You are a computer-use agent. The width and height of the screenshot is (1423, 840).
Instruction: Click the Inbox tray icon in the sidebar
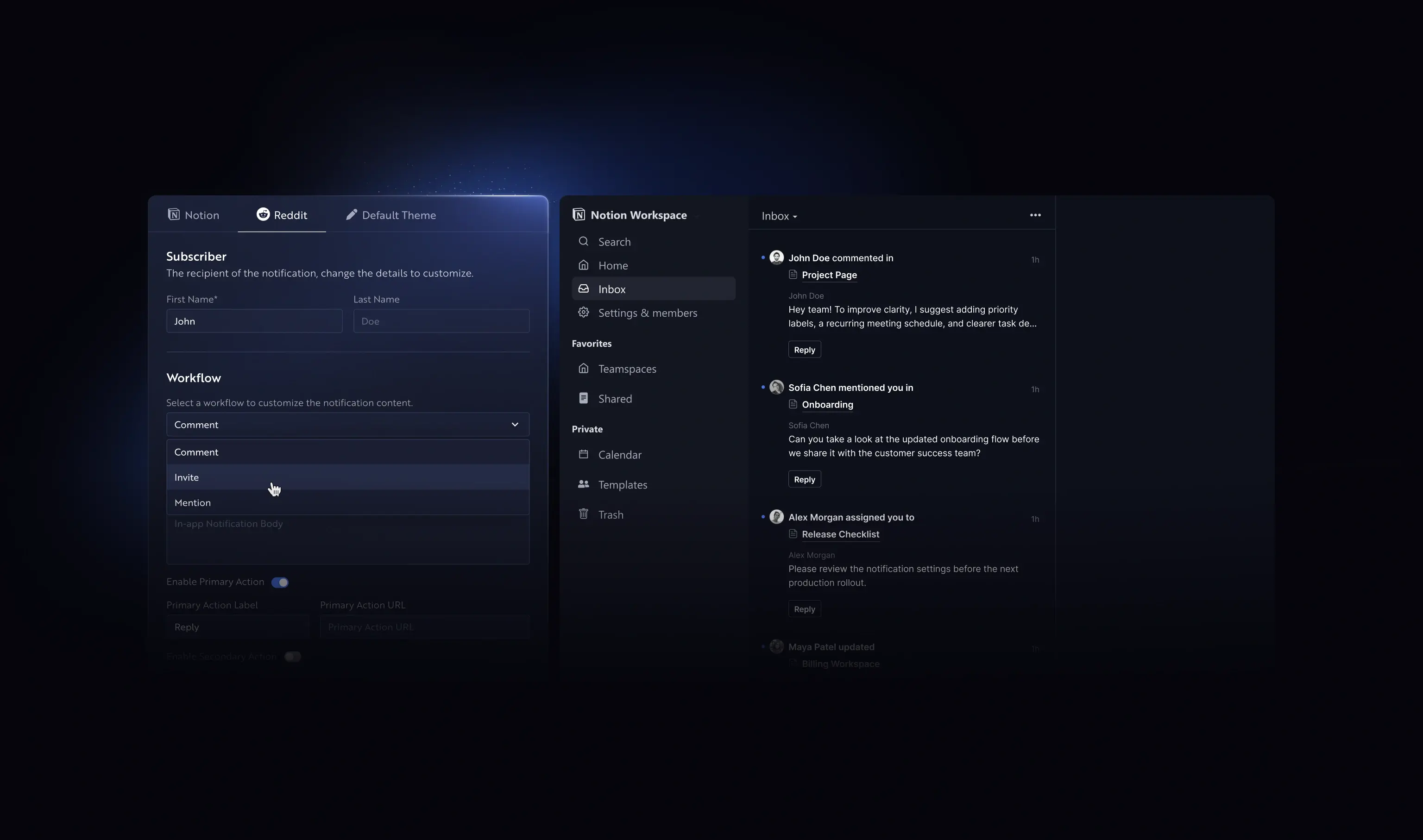(x=583, y=288)
